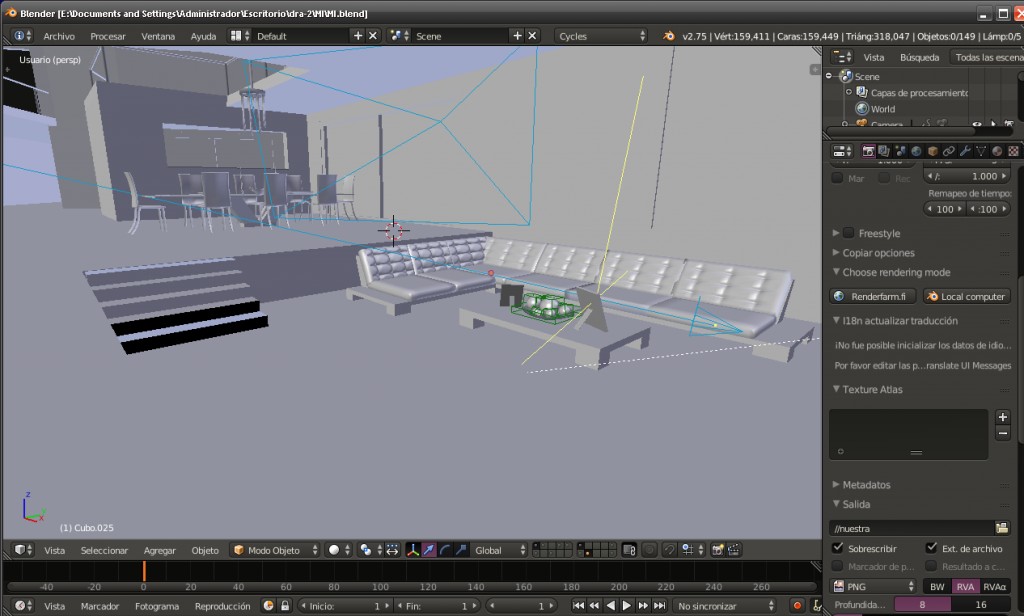Click the Local computer button
1024x616 pixels.
965,296
